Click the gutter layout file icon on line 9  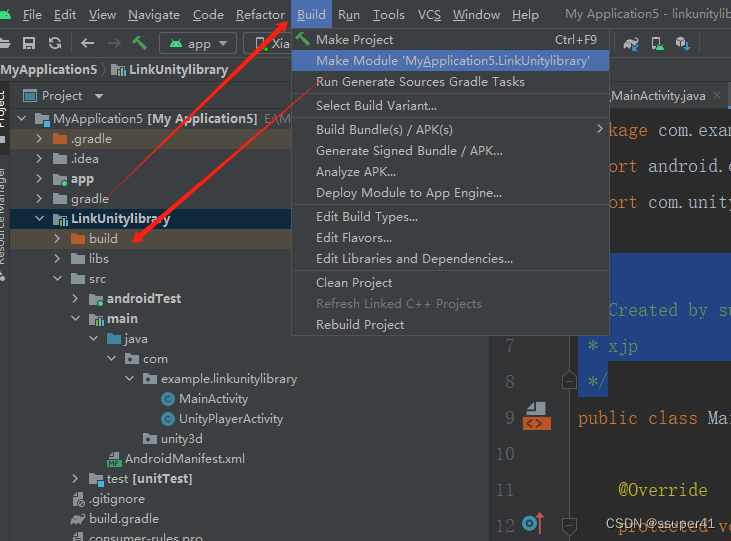[537, 416]
